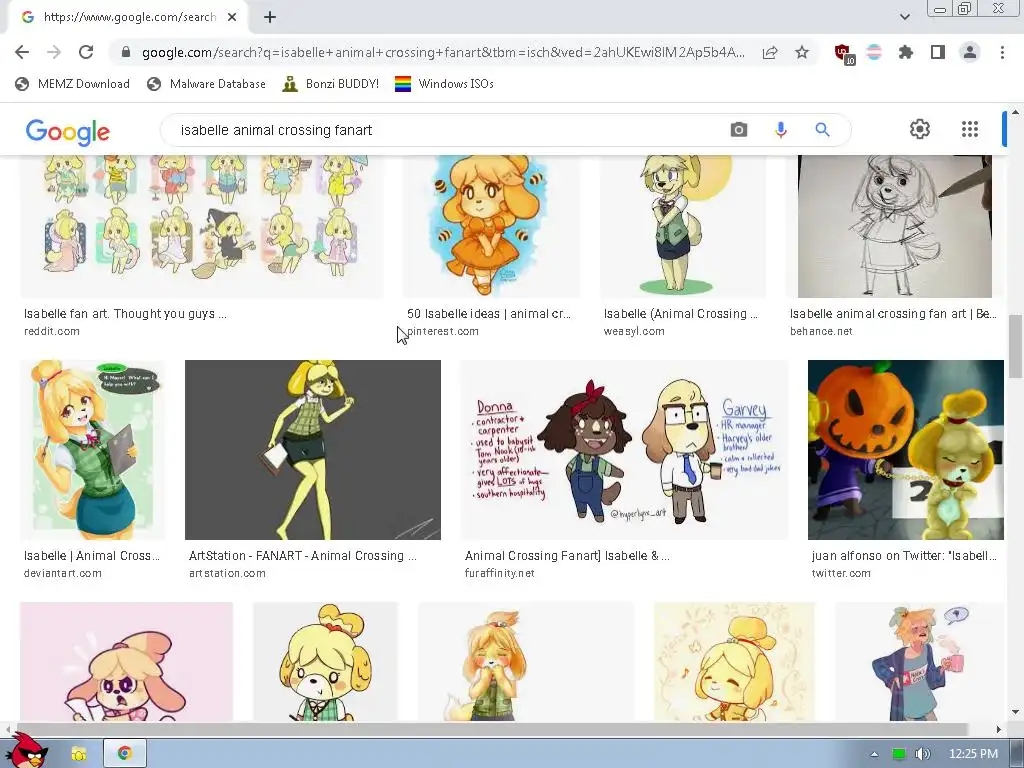Image resolution: width=1024 pixels, height=768 pixels.
Task: Click the search box with isabelle query
Action: point(451,130)
